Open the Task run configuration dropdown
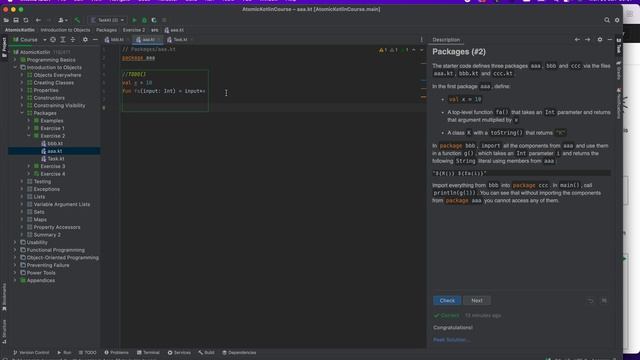 108,20
